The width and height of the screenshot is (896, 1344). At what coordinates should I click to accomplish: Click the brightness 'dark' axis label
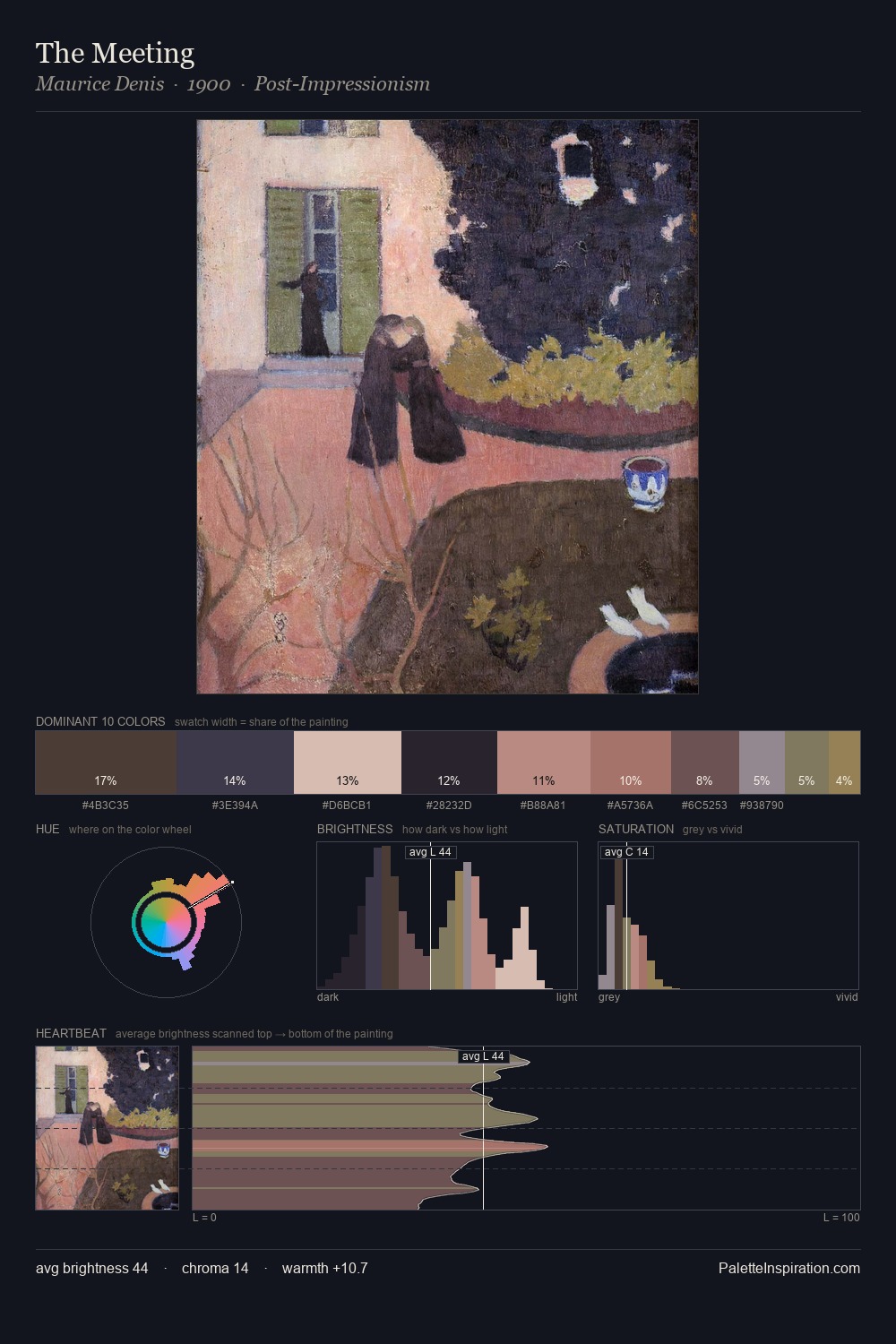coord(328,997)
